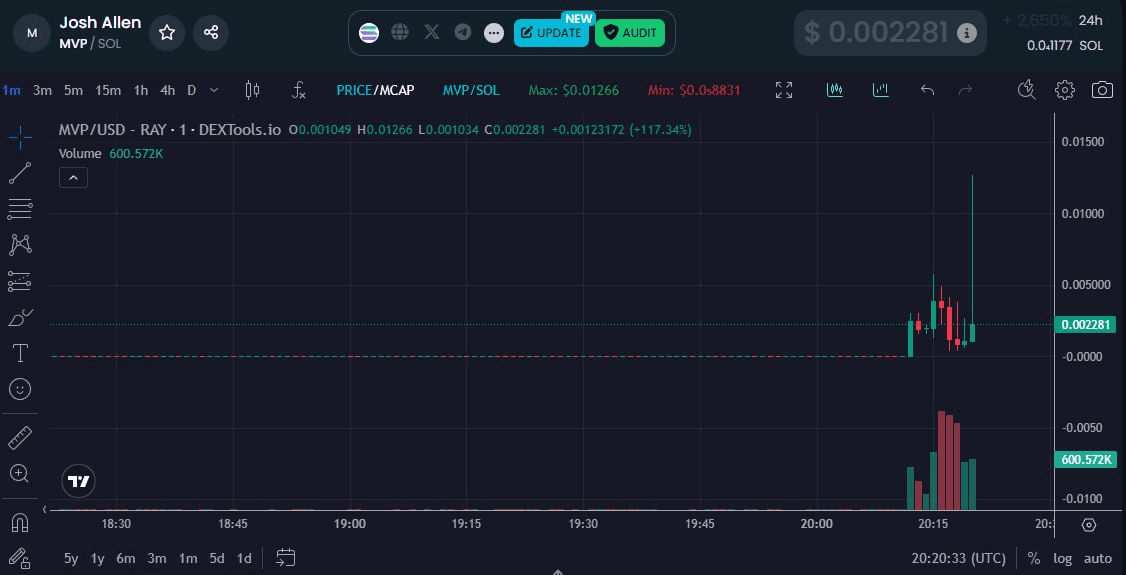Viewport: 1126px width, 575px height.
Task: Set bottom chart range to 1d
Action: click(244, 558)
